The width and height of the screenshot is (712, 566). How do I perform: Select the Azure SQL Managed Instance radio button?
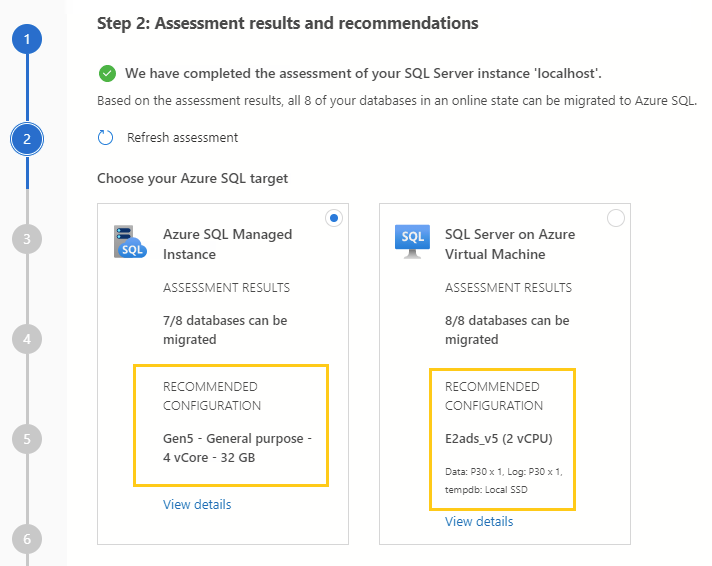point(334,218)
